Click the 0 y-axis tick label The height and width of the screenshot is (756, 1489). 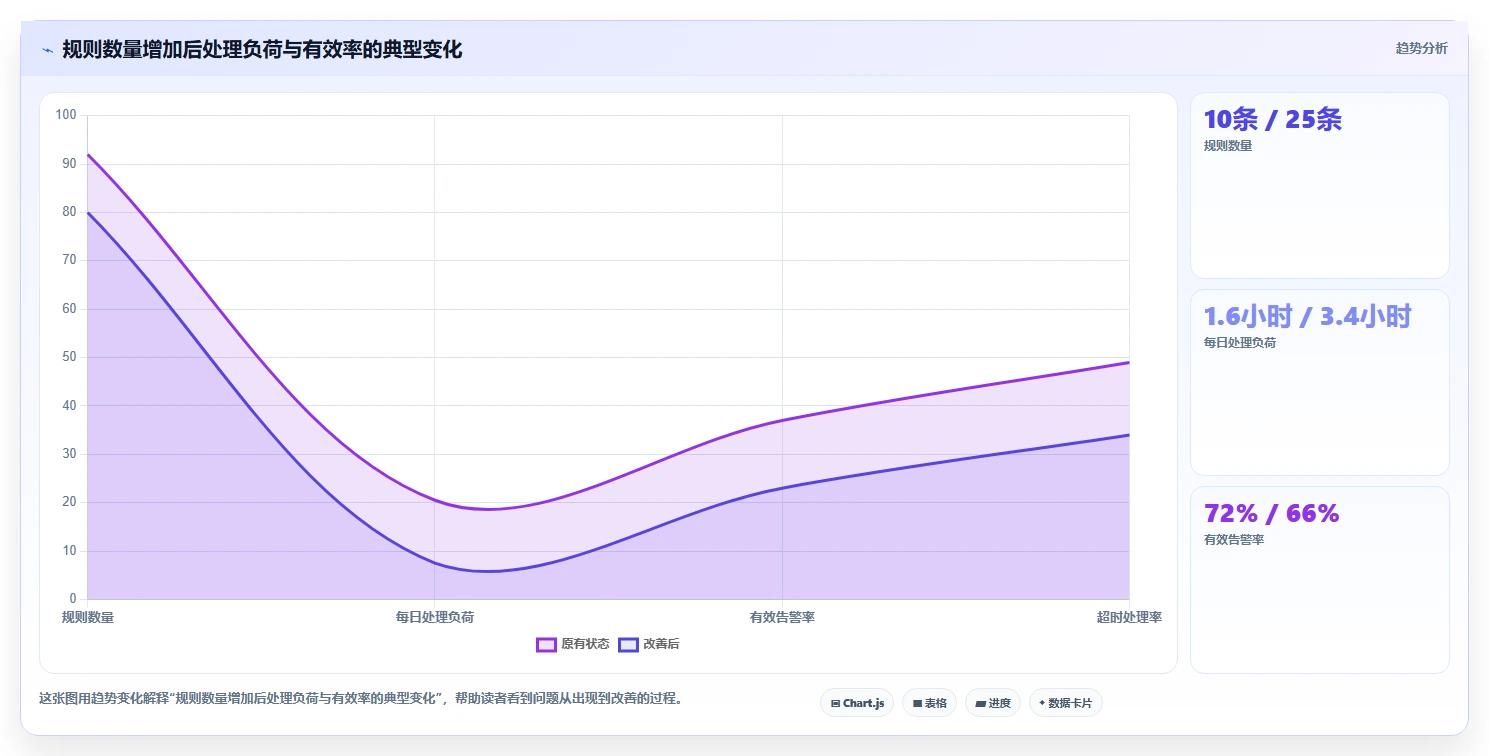[x=73, y=599]
